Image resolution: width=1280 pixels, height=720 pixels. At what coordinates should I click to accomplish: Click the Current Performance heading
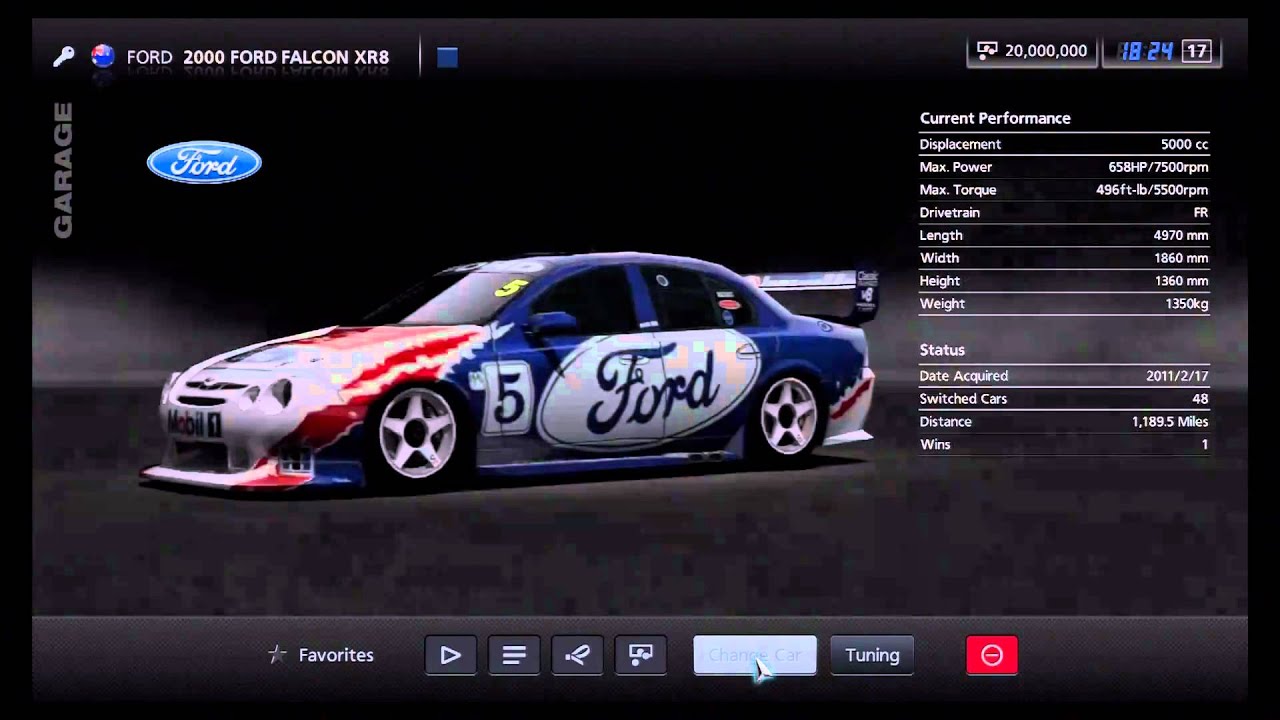pyautogui.click(x=995, y=118)
